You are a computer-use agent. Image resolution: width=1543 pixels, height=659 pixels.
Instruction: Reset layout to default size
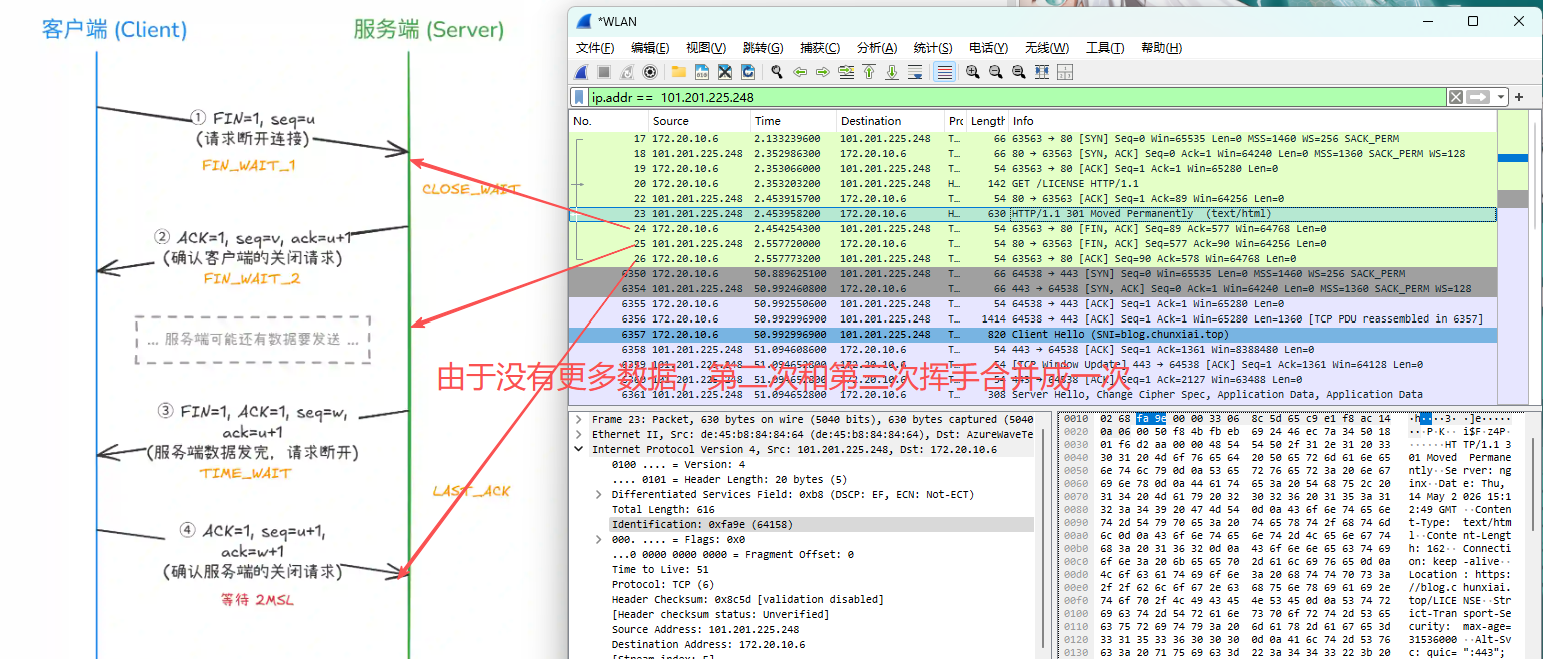(1041, 72)
